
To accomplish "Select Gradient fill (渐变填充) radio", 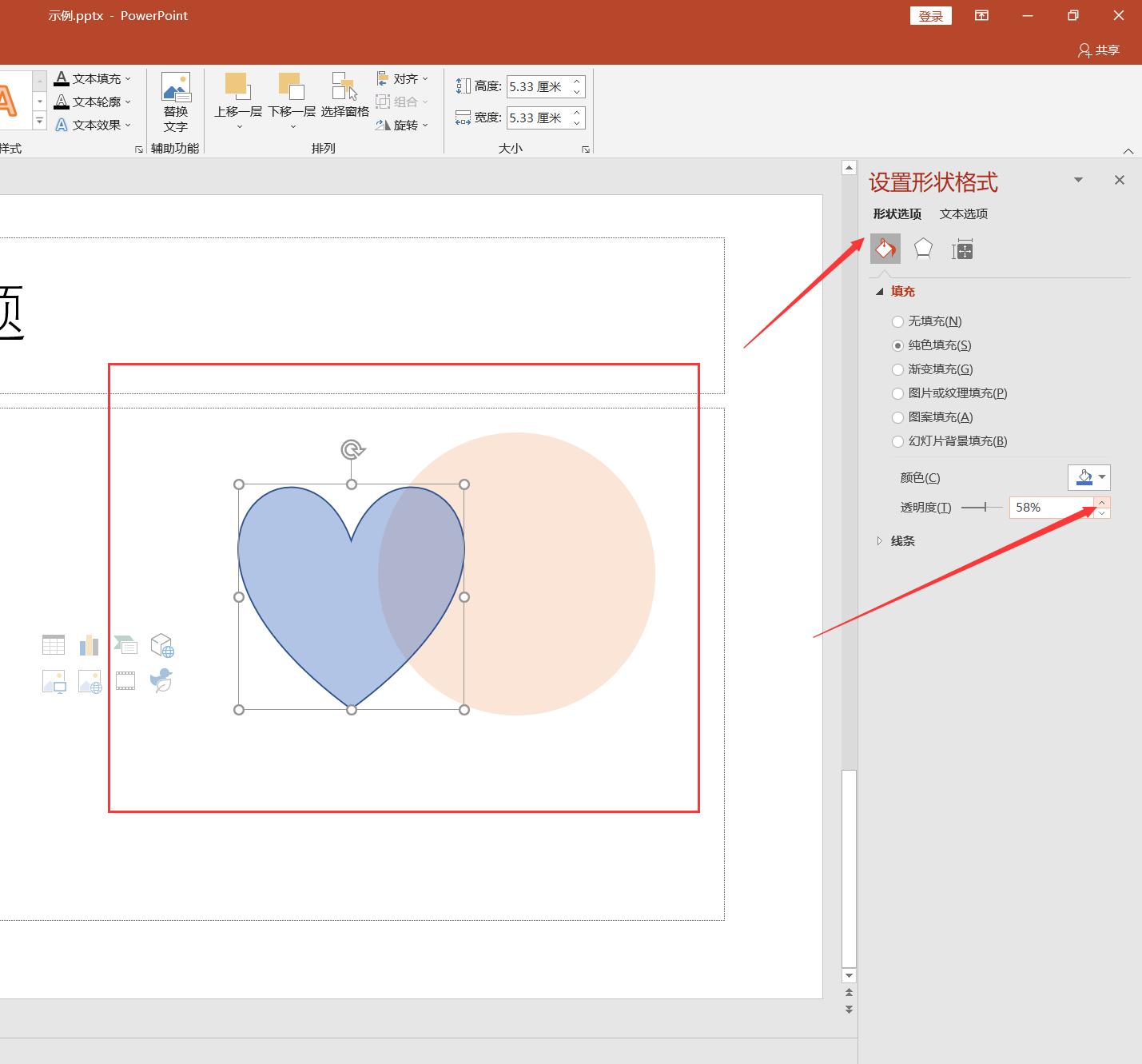I will [897, 369].
